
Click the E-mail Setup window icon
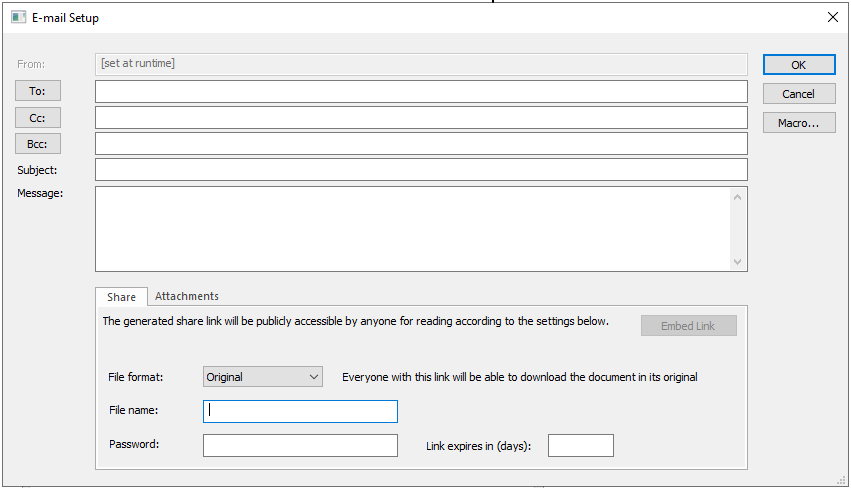tap(18, 17)
